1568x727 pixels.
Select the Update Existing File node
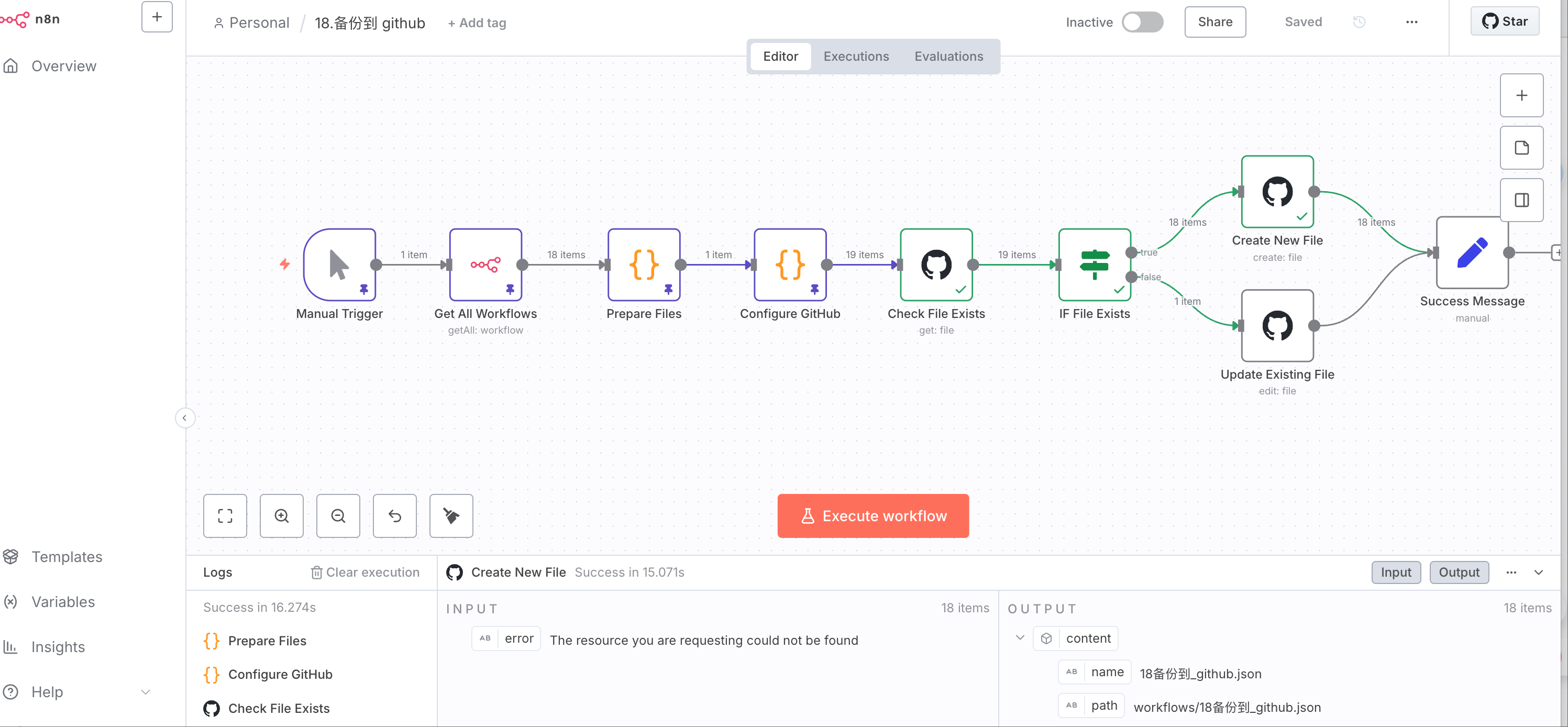click(x=1277, y=325)
